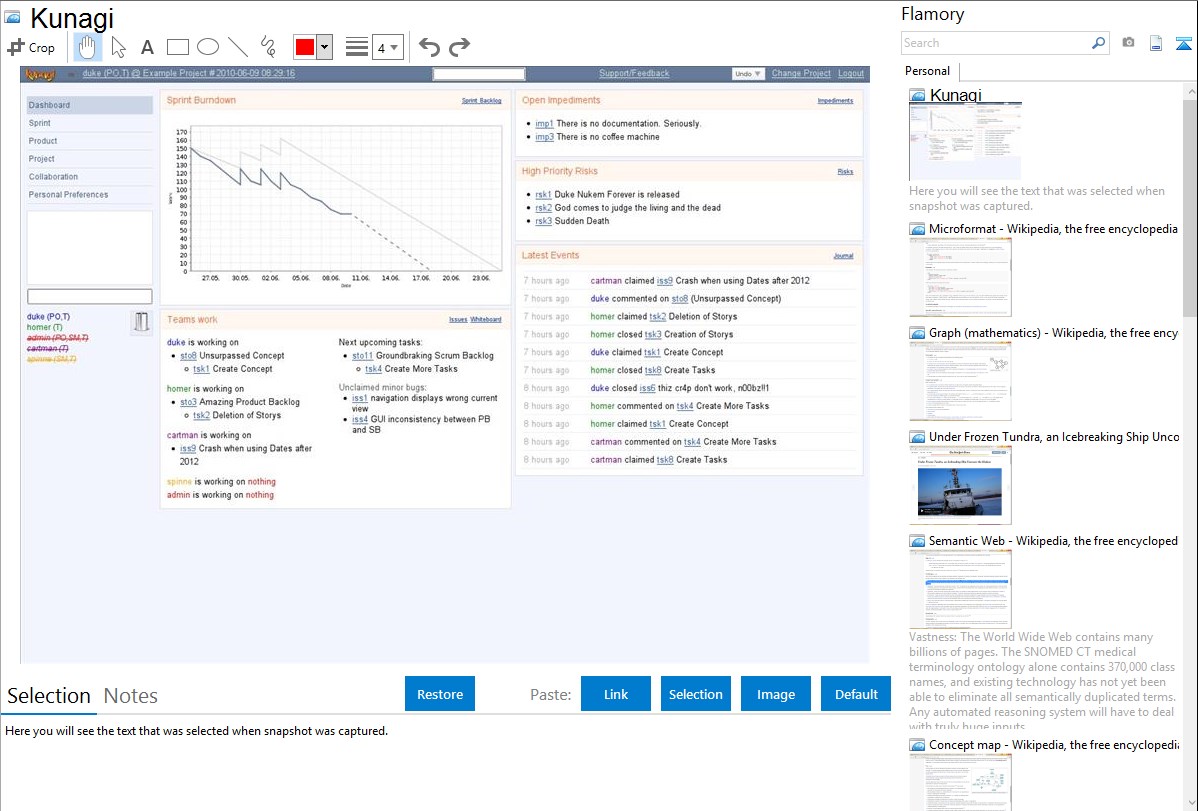Select Dashboard in Kunagi sidebar
The width and height of the screenshot is (1198, 811).
(89, 105)
